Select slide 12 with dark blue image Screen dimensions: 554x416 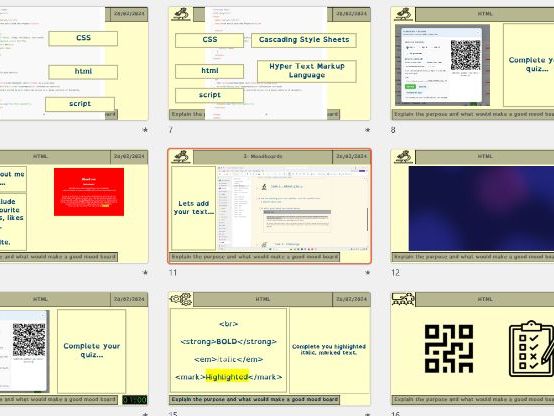(472, 206)
